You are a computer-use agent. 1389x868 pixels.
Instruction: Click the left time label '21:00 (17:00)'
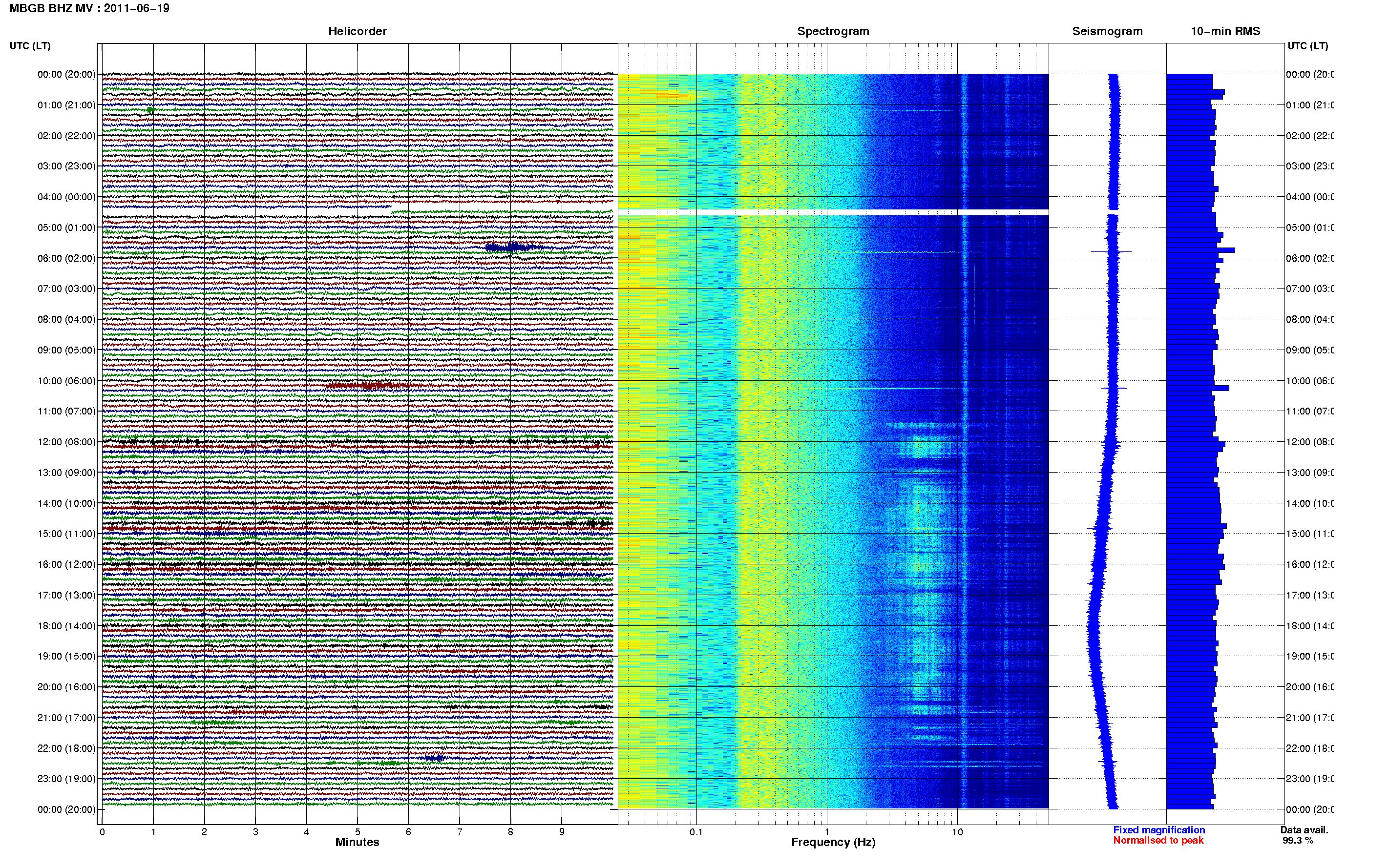click(x=66, y=718)
